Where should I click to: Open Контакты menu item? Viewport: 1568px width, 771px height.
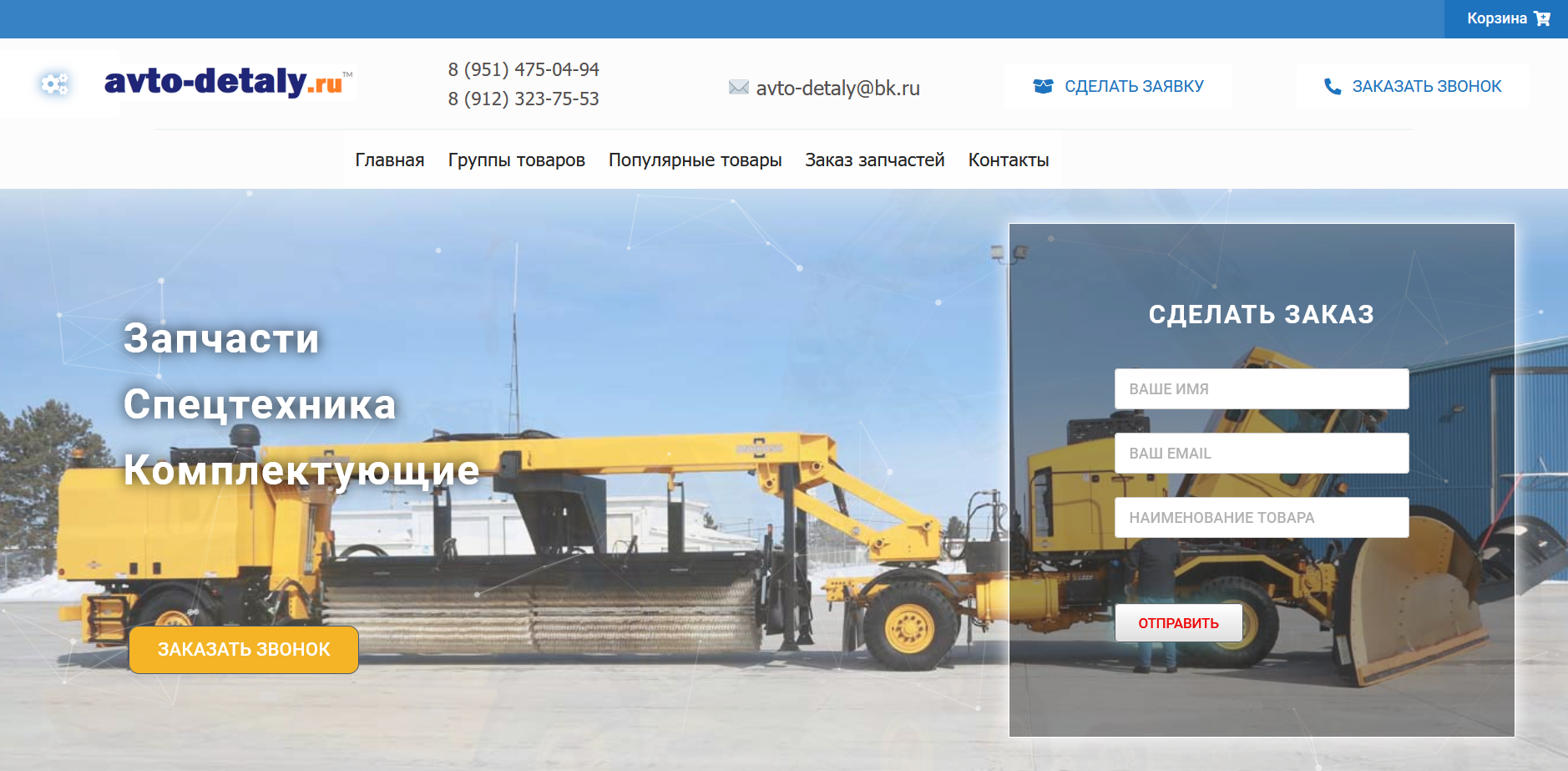(1009, 160)
